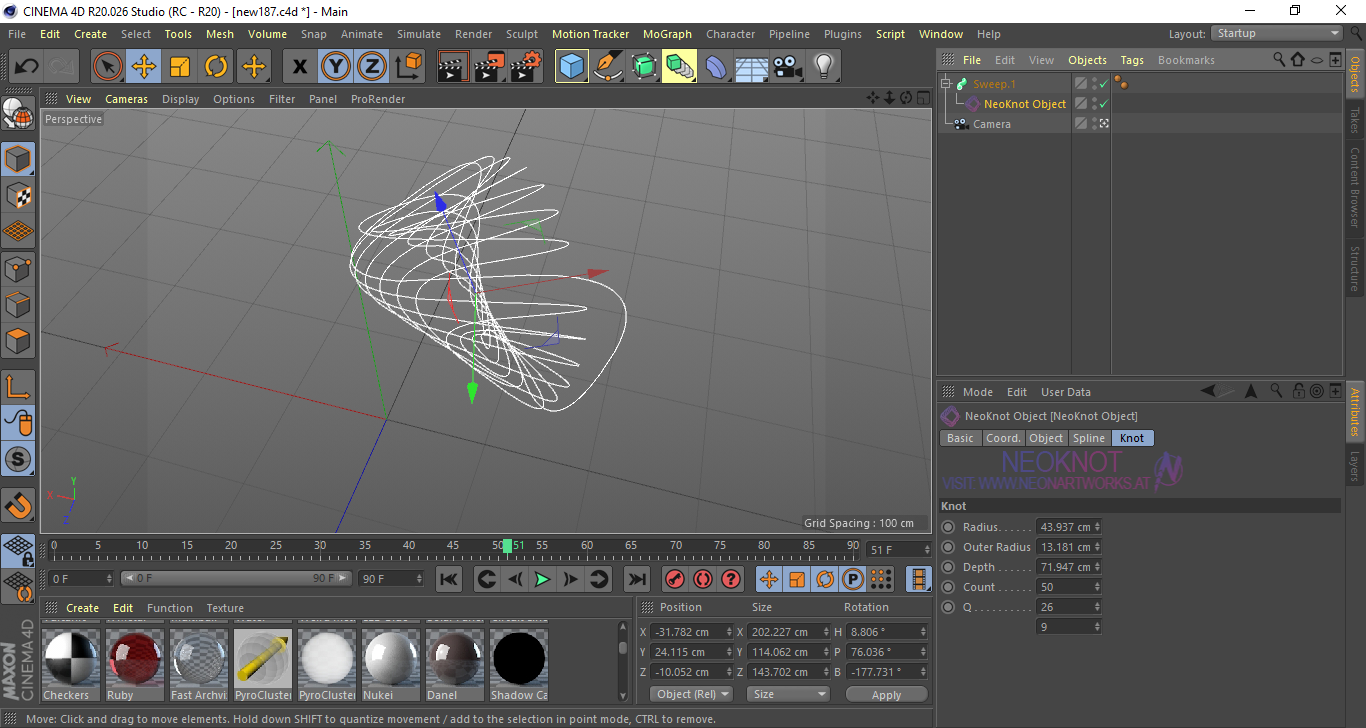Switch to the Spline tab

1089,438
